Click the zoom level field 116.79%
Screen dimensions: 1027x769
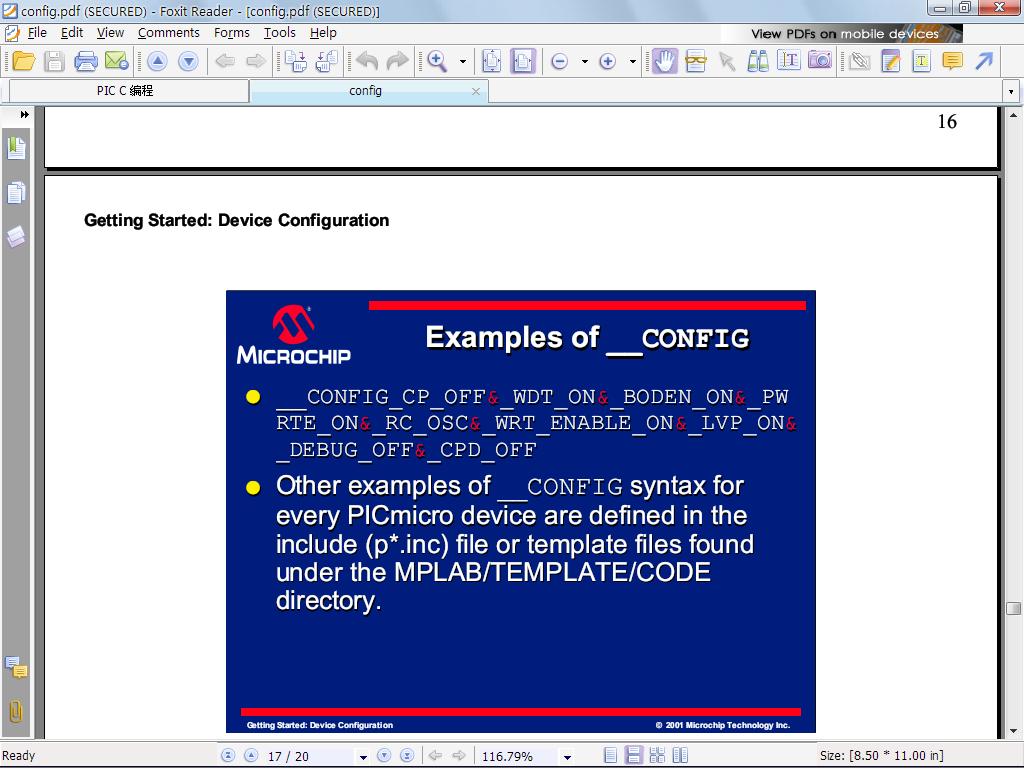(x=517, y=756)
